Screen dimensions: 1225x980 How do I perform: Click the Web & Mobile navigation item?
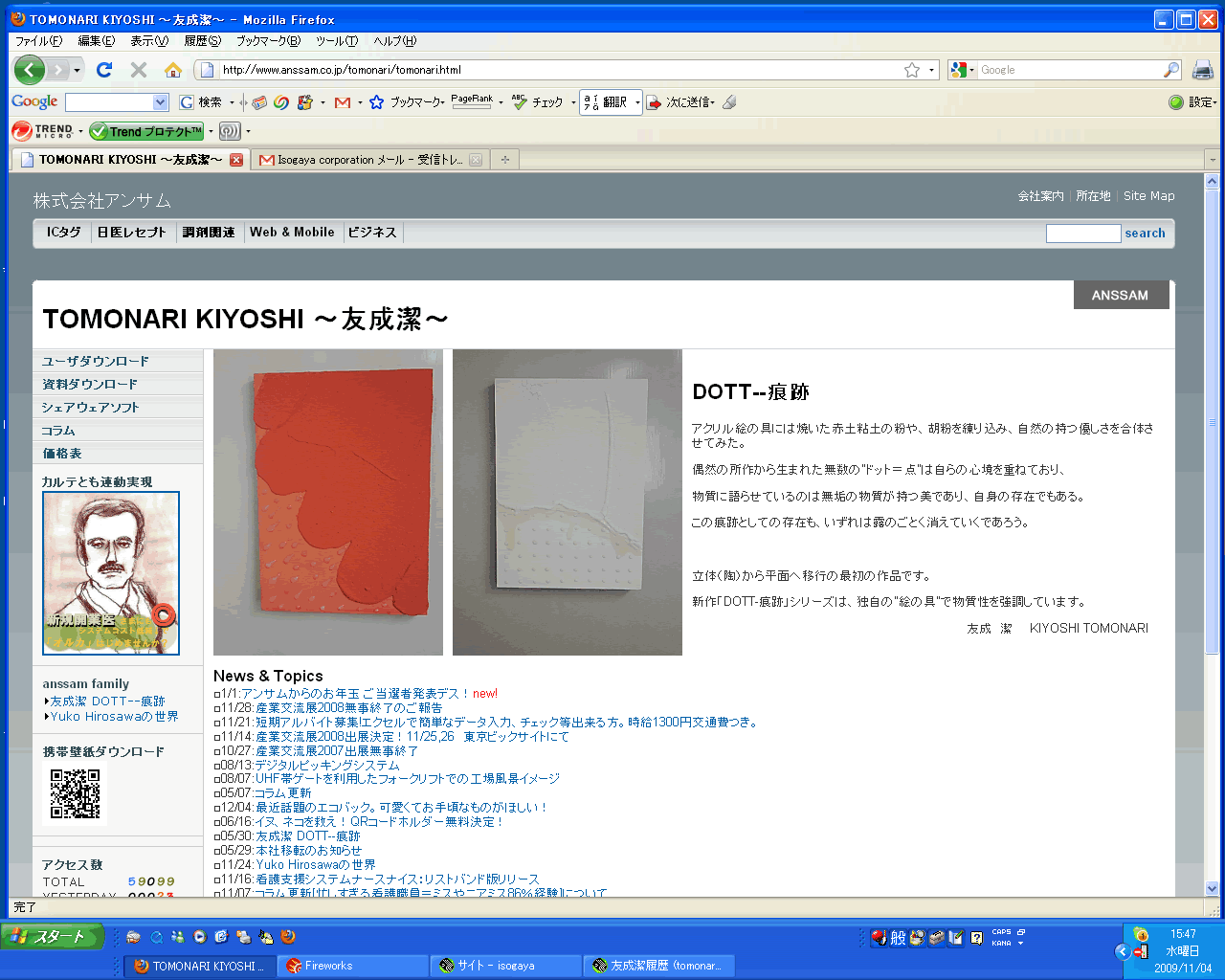tap(292, 232)
